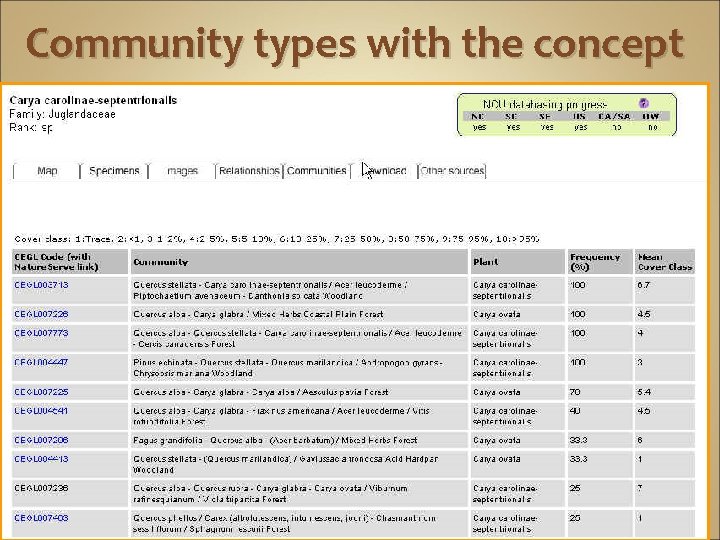Click the 'Fagus grandifolia - Quercus alba' community cell
Screen dimensions: 720x540
(299, 440)
